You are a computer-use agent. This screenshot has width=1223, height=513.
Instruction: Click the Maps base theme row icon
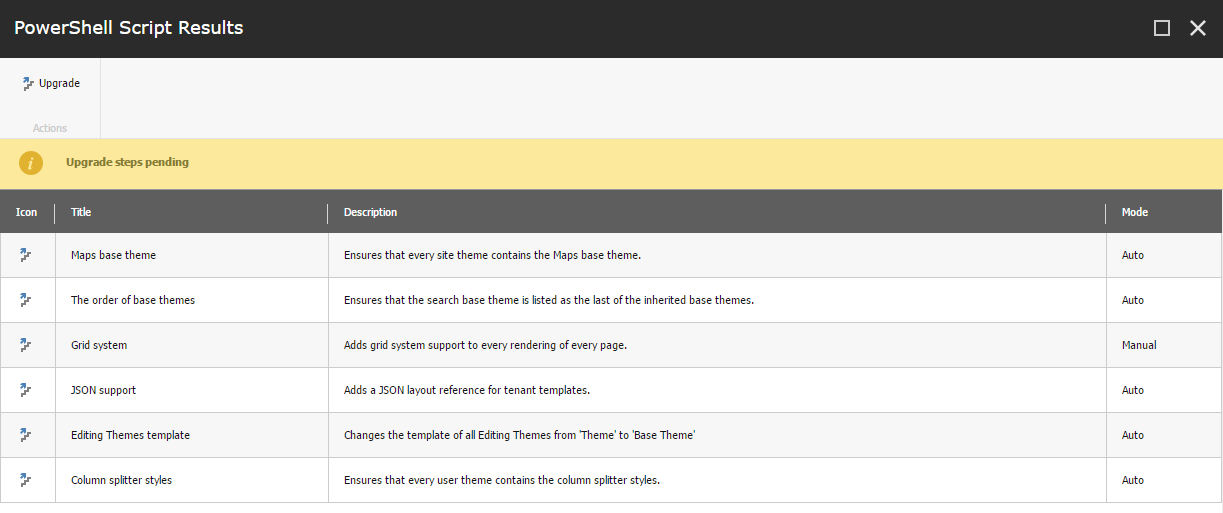(26, 255)
